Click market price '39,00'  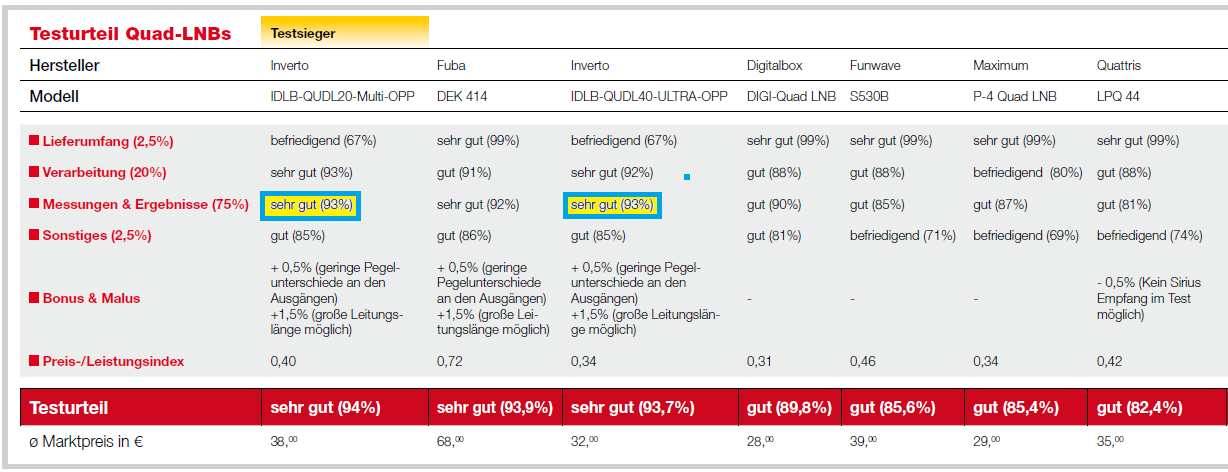(865, 441)
